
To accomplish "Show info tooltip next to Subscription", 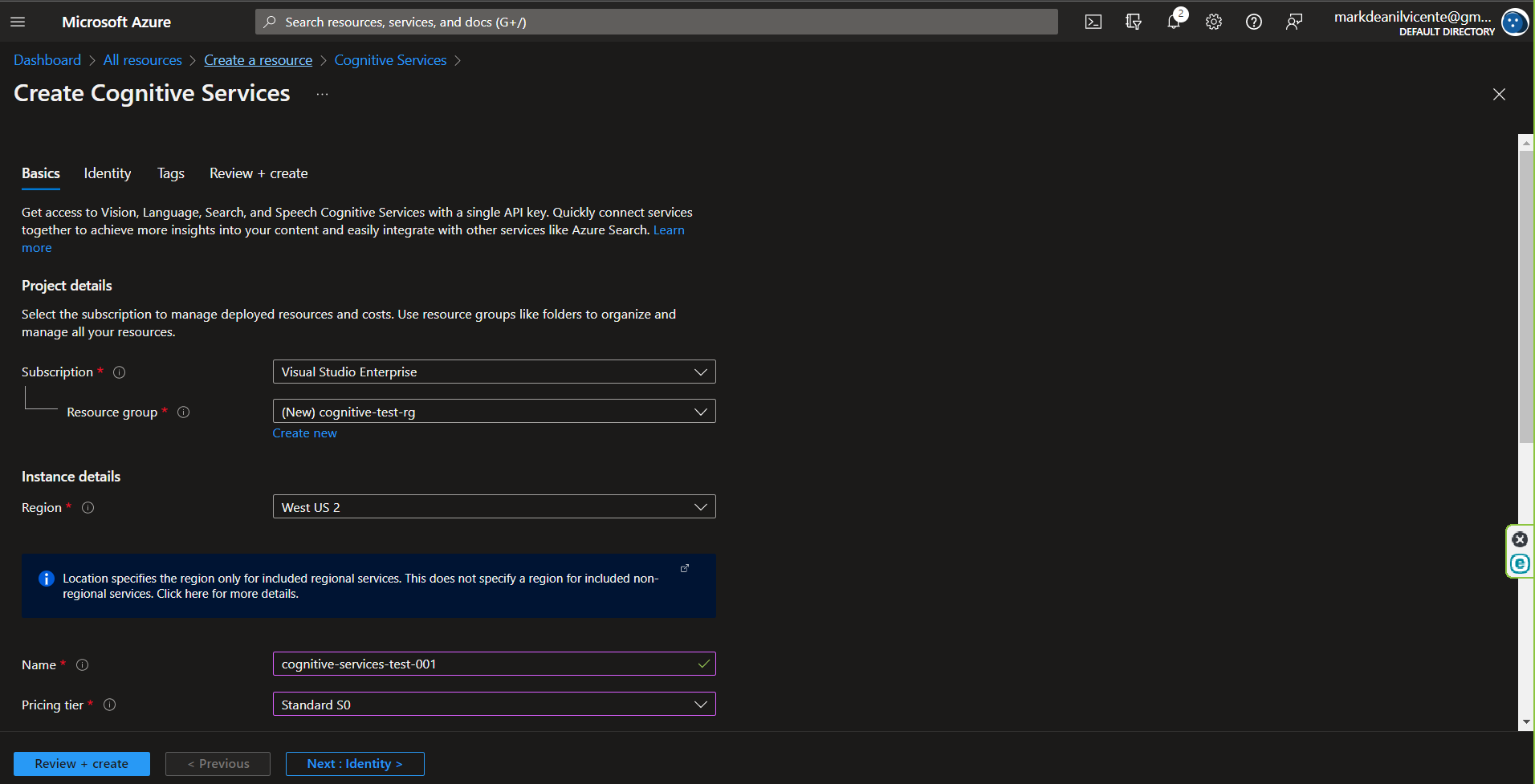I will [120, 372].
